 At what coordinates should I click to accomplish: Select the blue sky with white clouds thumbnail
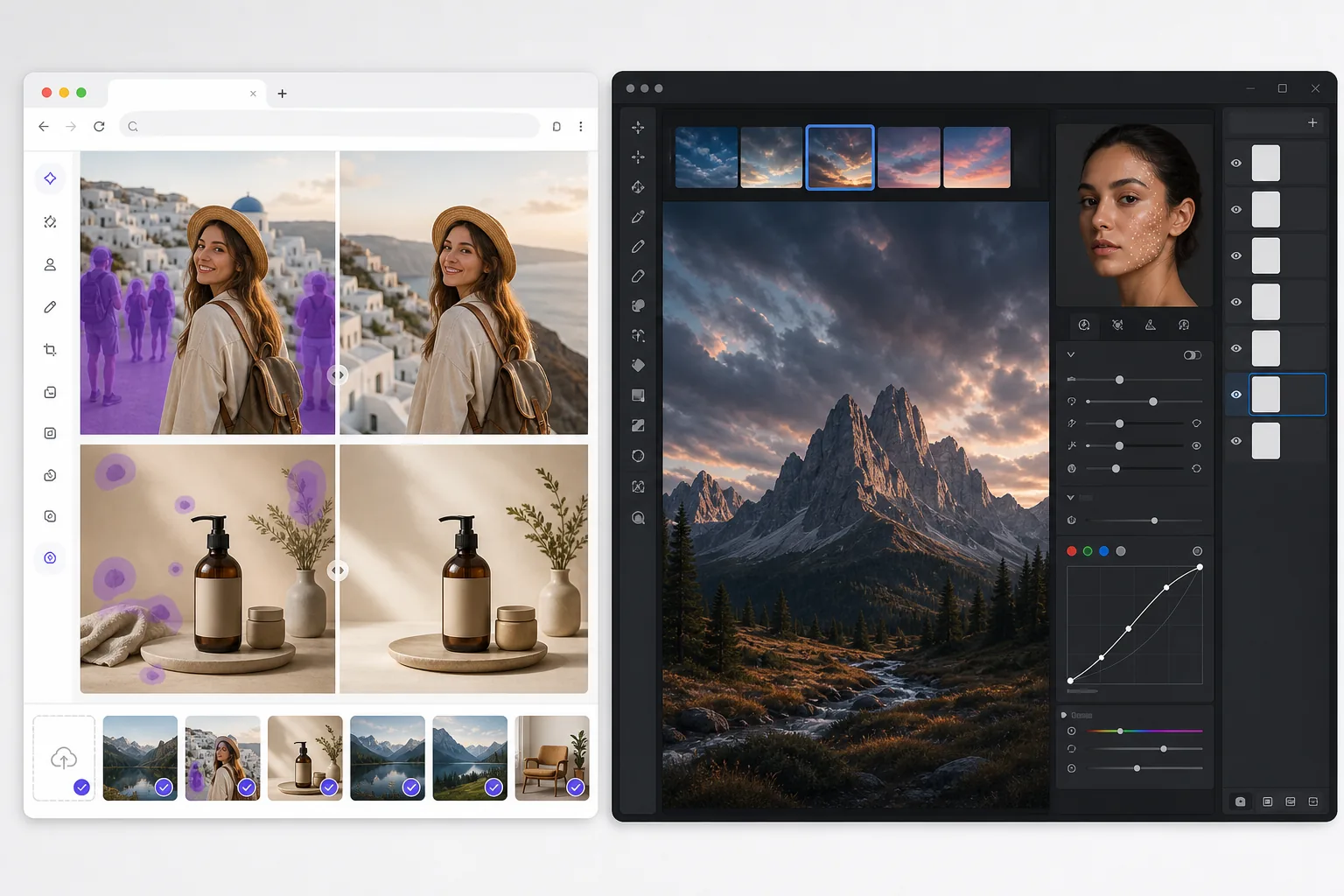pos(706,157)
